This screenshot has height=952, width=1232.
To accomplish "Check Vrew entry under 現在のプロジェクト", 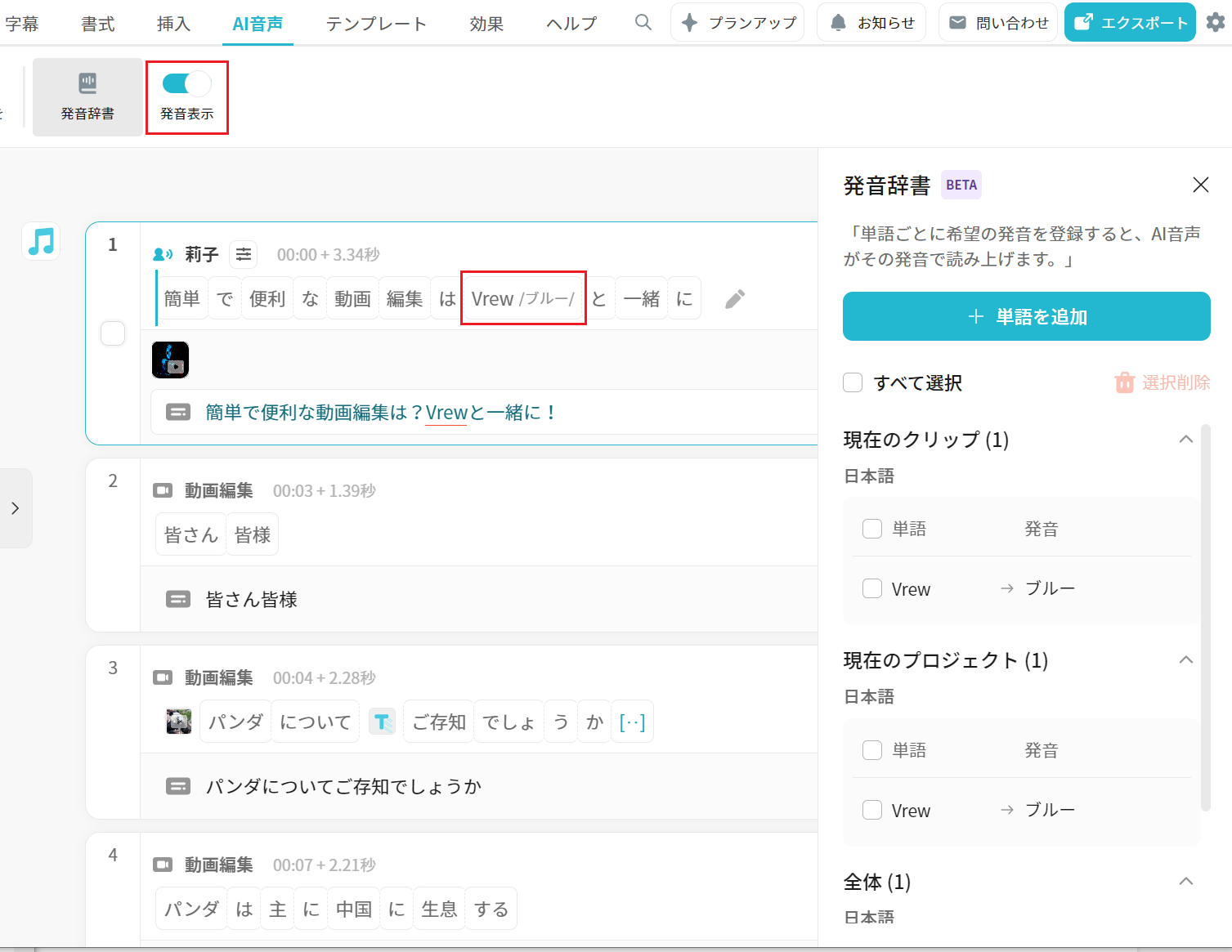I will pyautogui.click(x=872, y=810).
